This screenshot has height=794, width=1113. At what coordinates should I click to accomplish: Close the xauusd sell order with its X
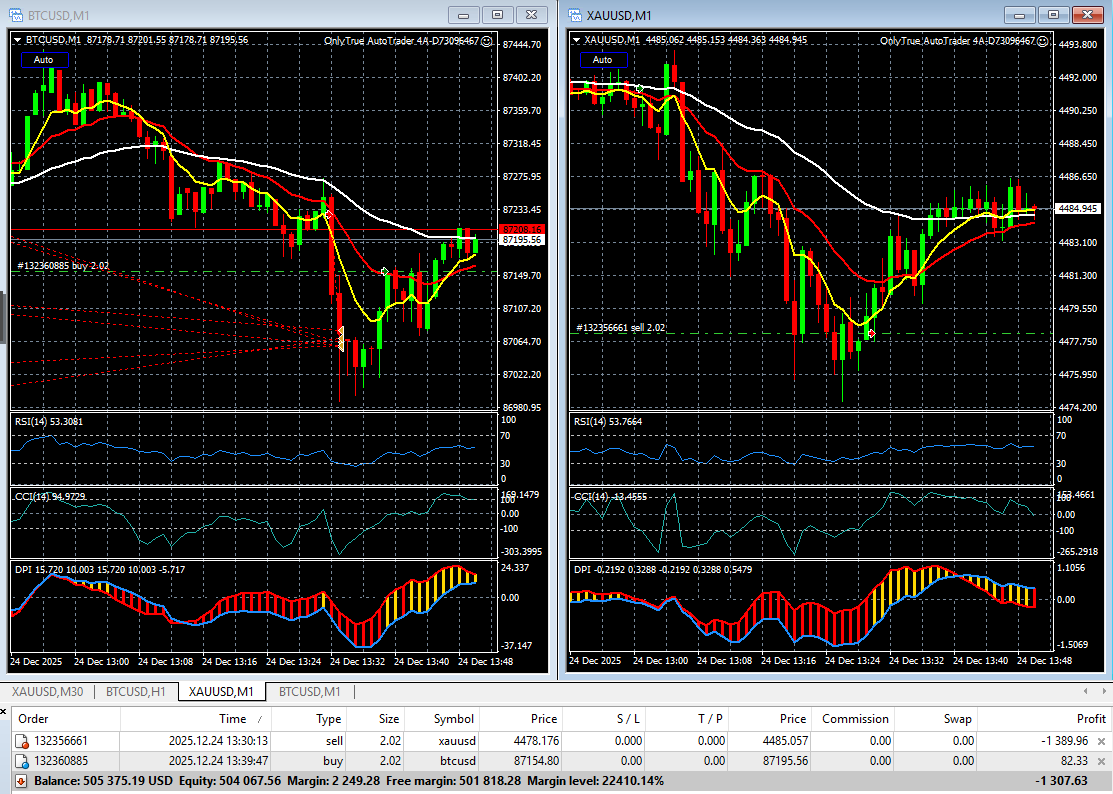click(x=1102, y=741)
